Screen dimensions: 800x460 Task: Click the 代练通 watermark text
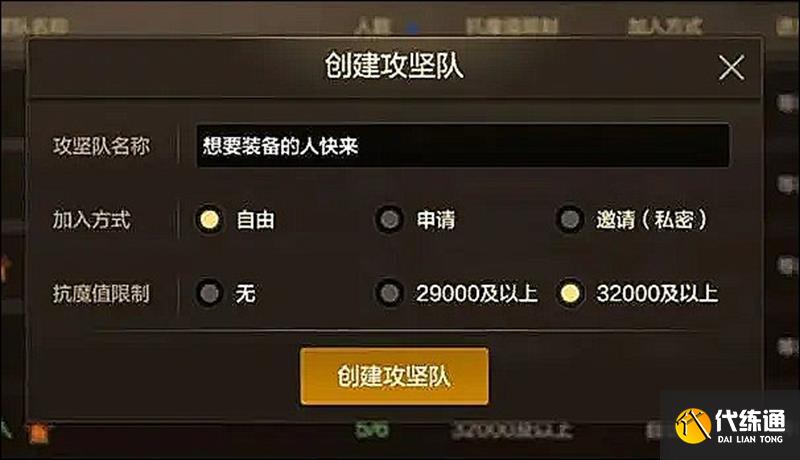tap(750, 420)
